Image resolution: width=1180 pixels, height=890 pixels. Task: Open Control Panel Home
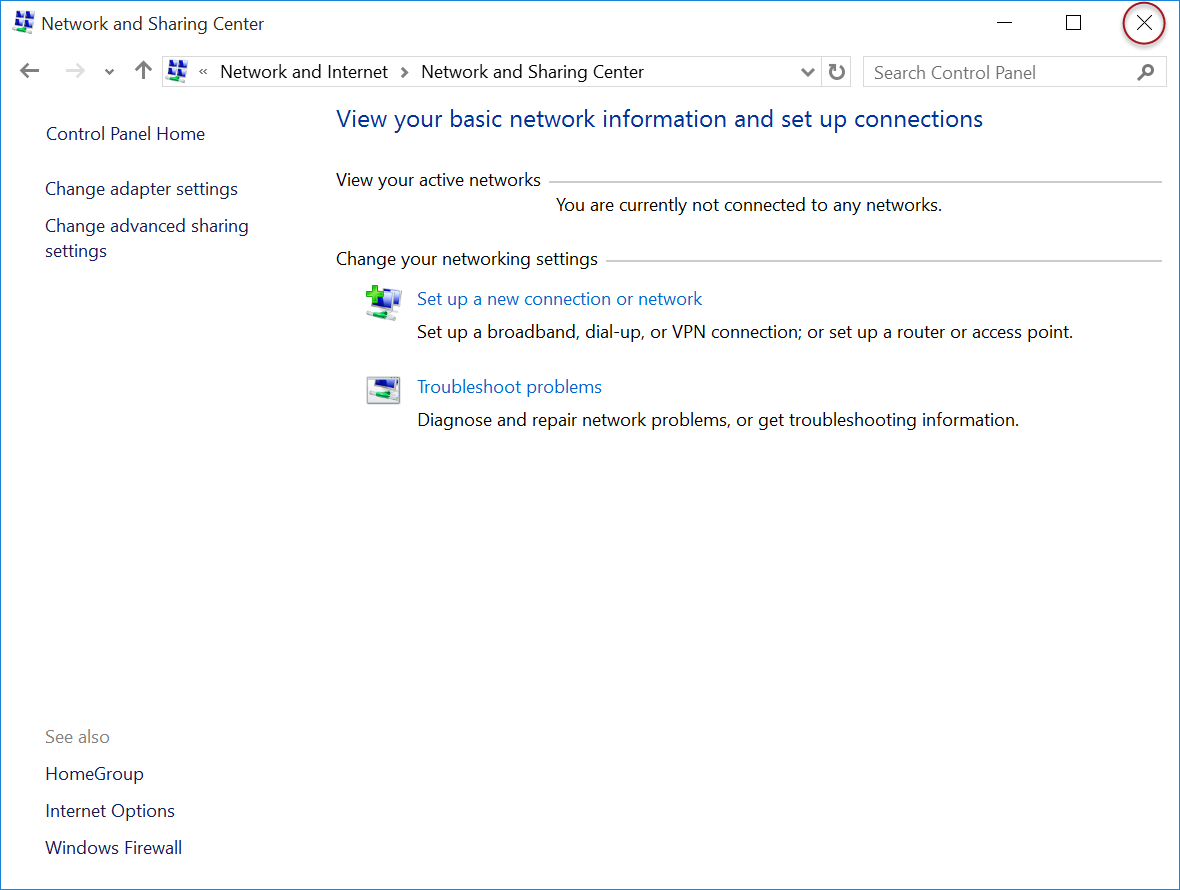[125, 134]
